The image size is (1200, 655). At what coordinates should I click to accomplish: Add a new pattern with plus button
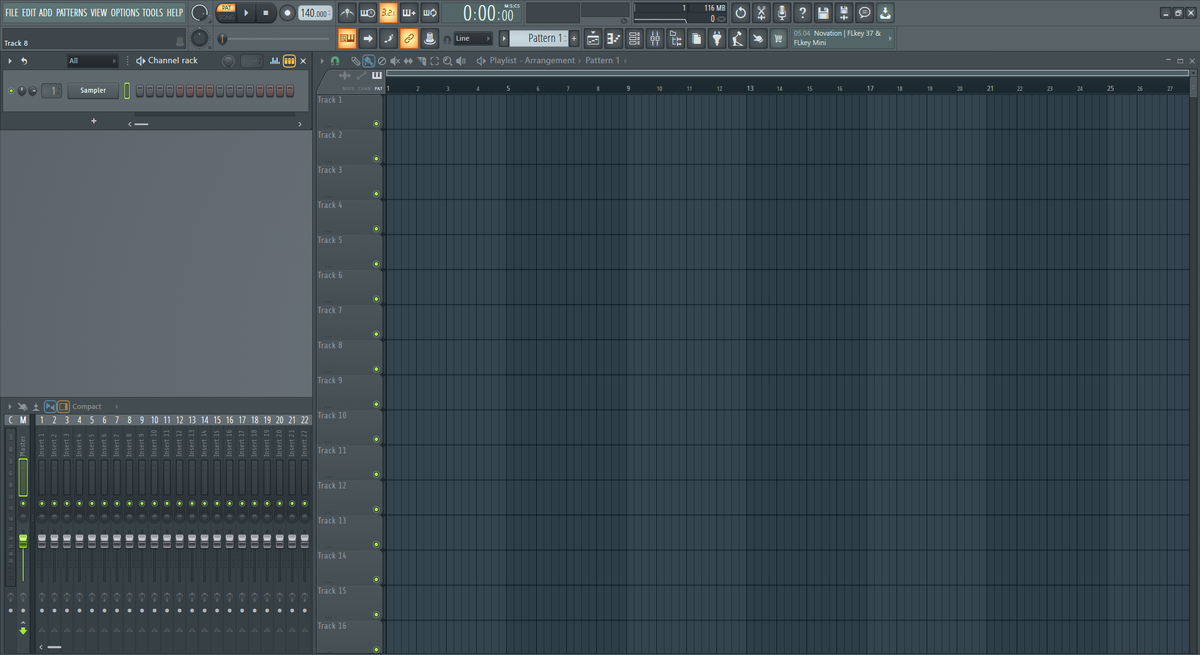point(573,39)
